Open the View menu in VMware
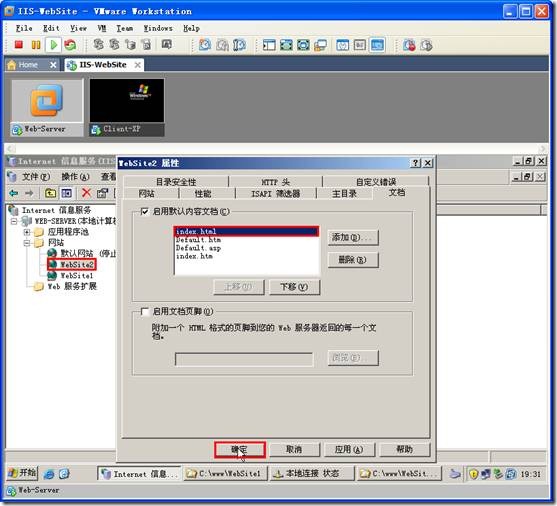 coord(78,28)
